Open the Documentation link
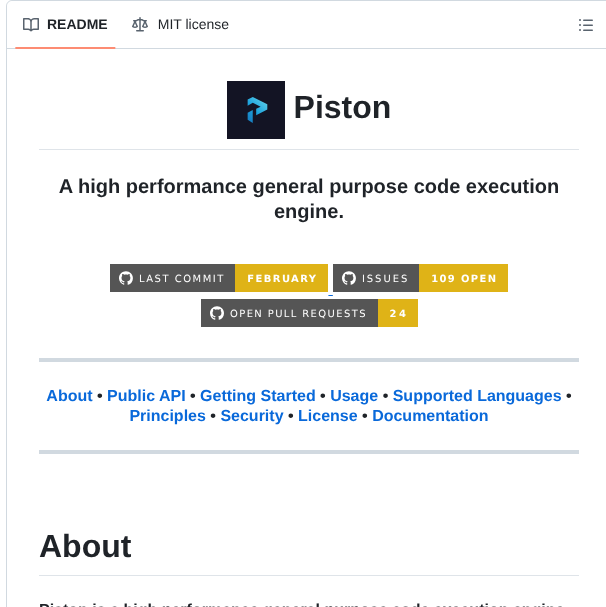Viewport: 606px width, 607px height. [430, 416]
